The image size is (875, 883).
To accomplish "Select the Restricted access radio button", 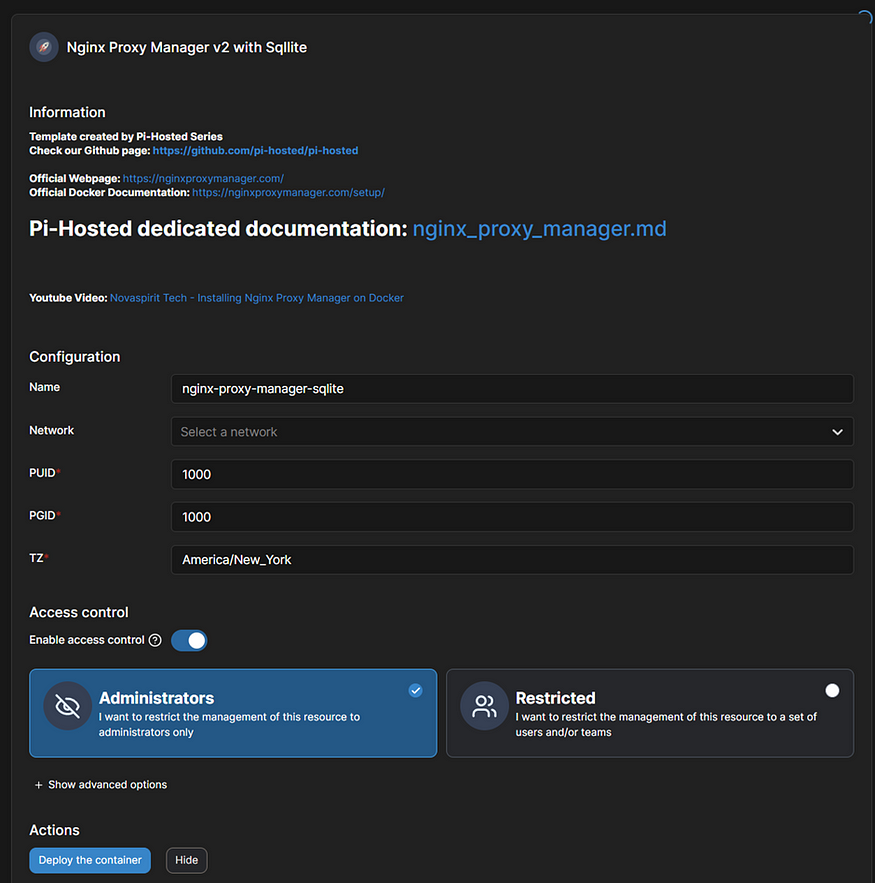I will pos(832,690).
